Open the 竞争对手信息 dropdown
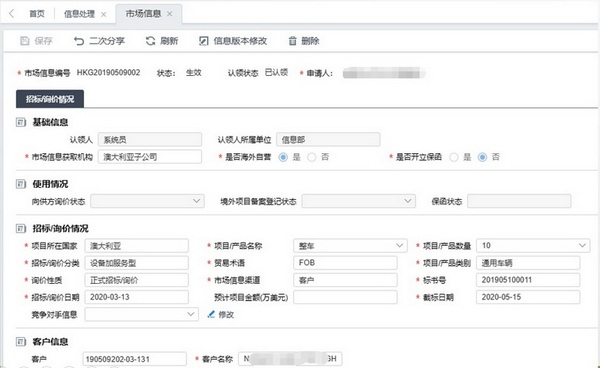This screenshot has width=600, height=368. 142,314
